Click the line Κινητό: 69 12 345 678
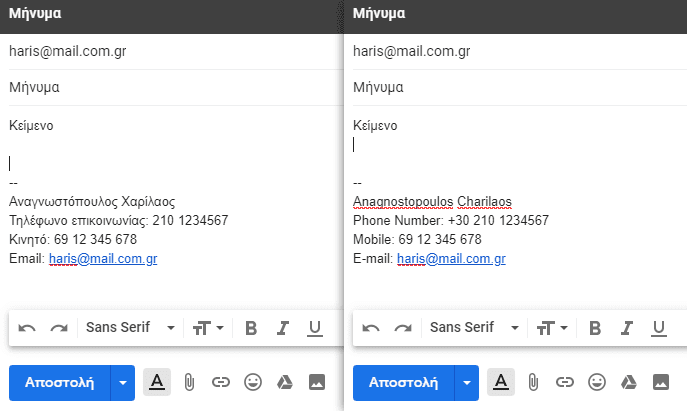The width and height of the screenshot is (687, 411). (73, 239)
